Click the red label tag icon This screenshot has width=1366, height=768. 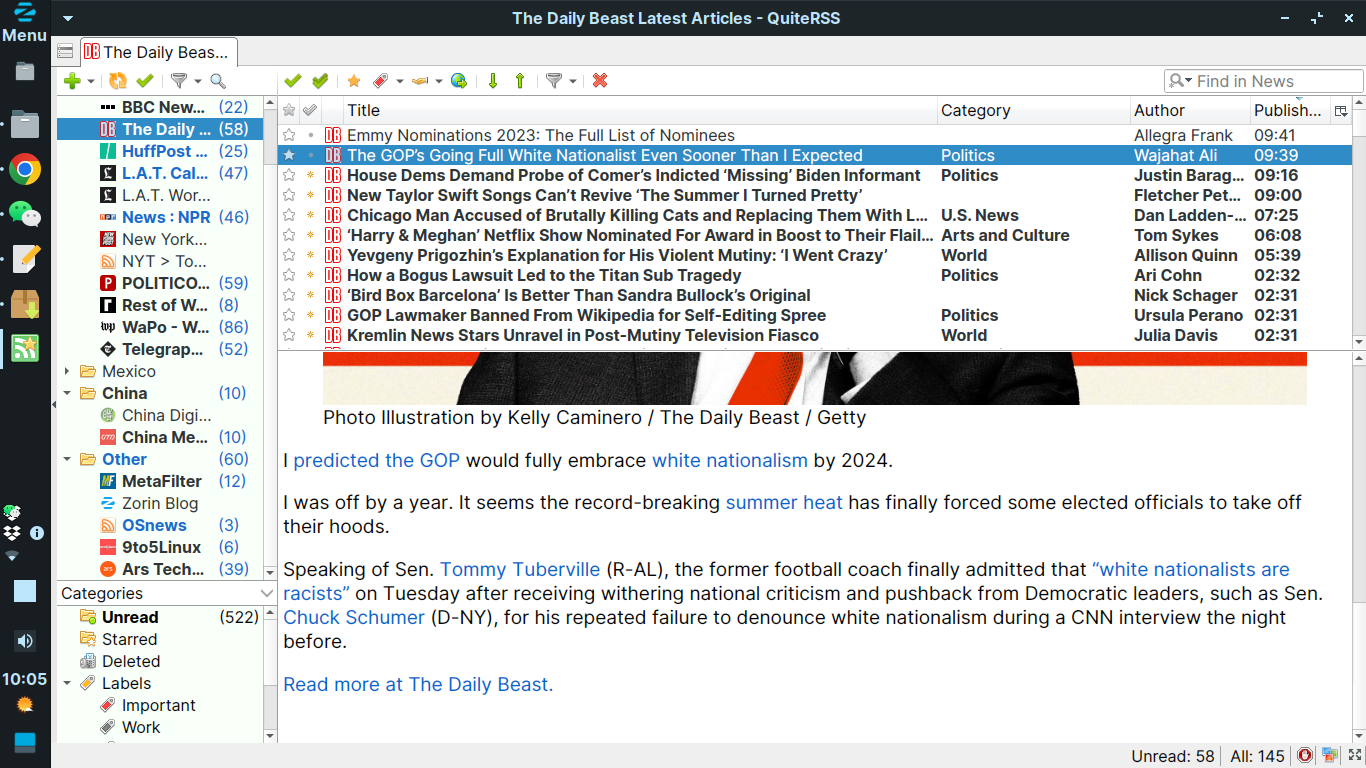coord(381,81)
